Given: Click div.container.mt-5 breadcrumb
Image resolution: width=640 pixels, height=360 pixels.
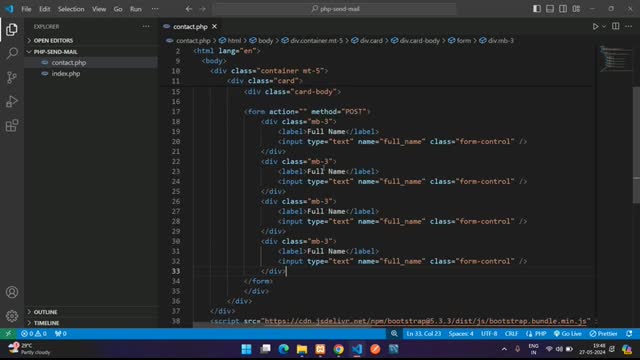Looking at the screenshot, I should tap(317, 40).
